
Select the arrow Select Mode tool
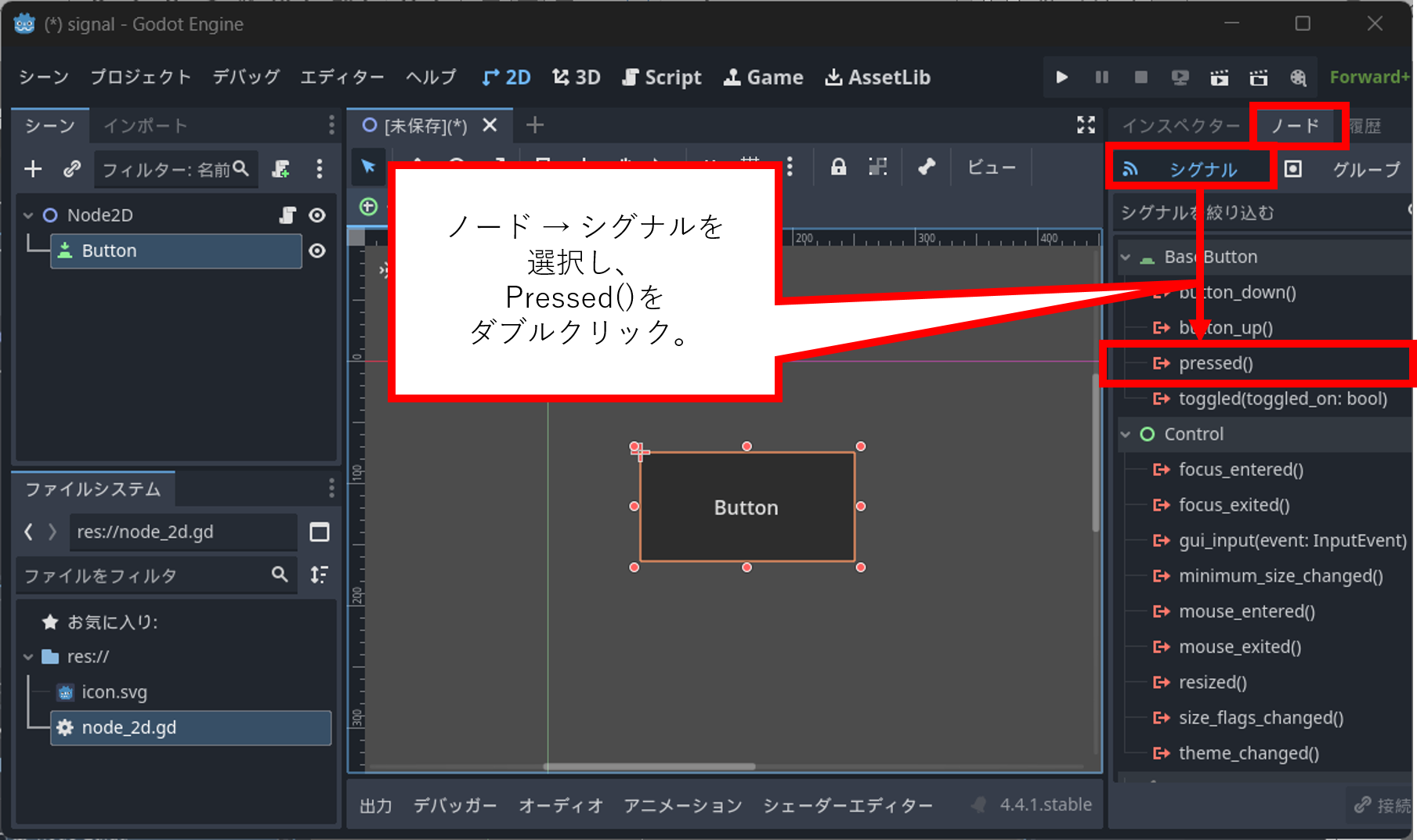[368, 167]
